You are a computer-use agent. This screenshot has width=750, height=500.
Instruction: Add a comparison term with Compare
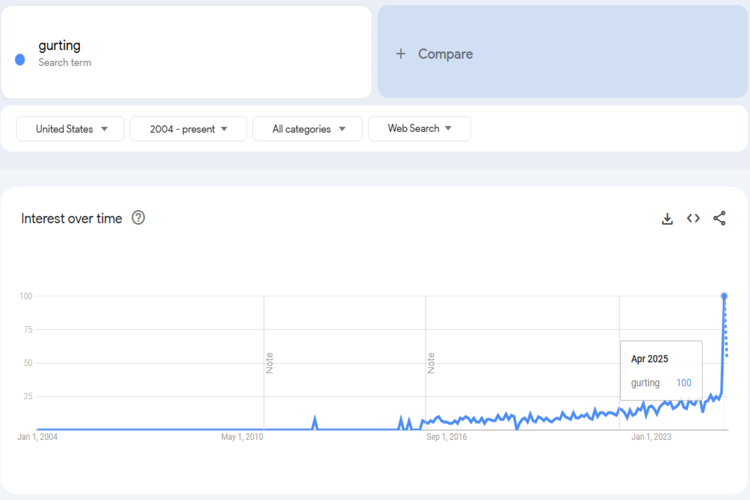(x=562, y=52)
